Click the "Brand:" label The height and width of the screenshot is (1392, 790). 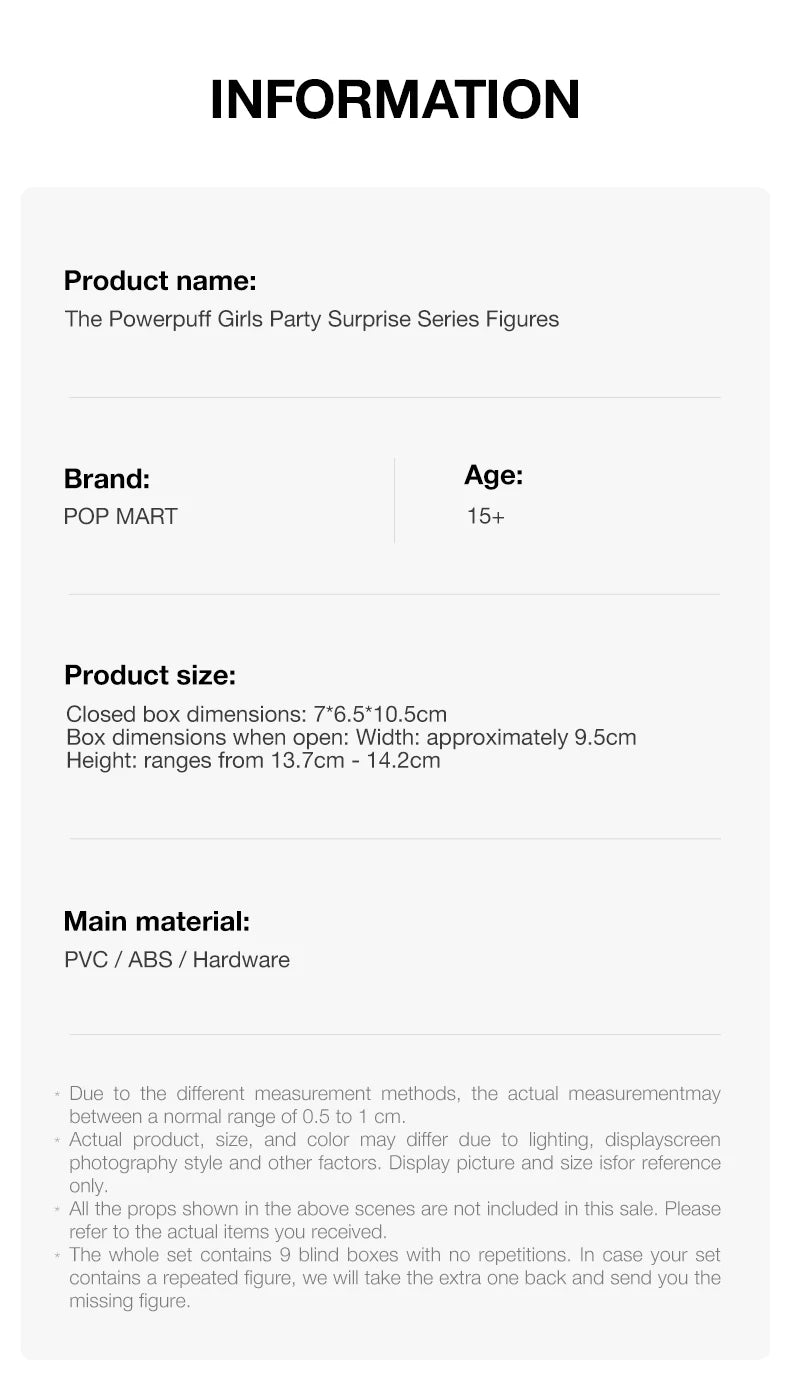point(107,479)
